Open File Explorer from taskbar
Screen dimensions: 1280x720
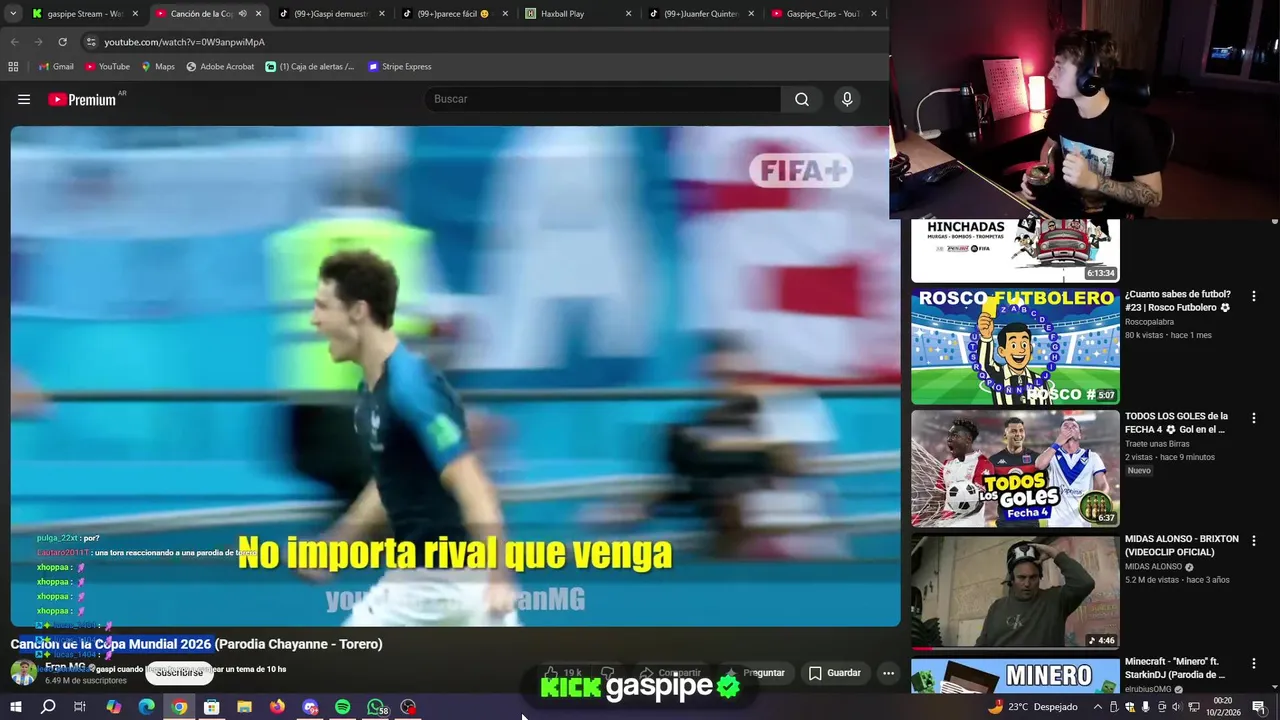coord(244,707)
